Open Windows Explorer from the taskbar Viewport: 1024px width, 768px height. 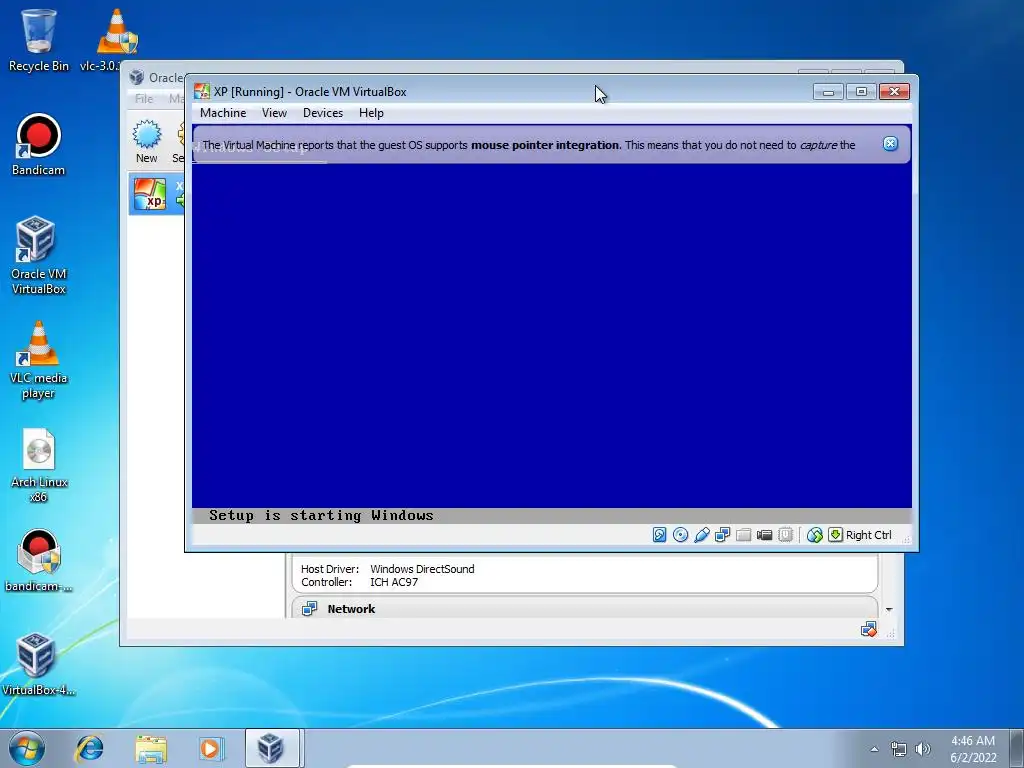[x=150, y=748]
